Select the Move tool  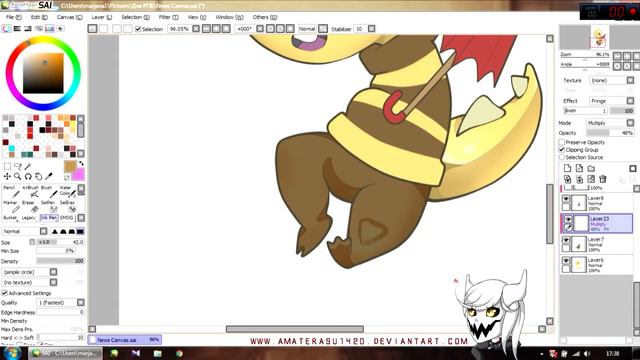pyautogui.click(x=7, y=176)
